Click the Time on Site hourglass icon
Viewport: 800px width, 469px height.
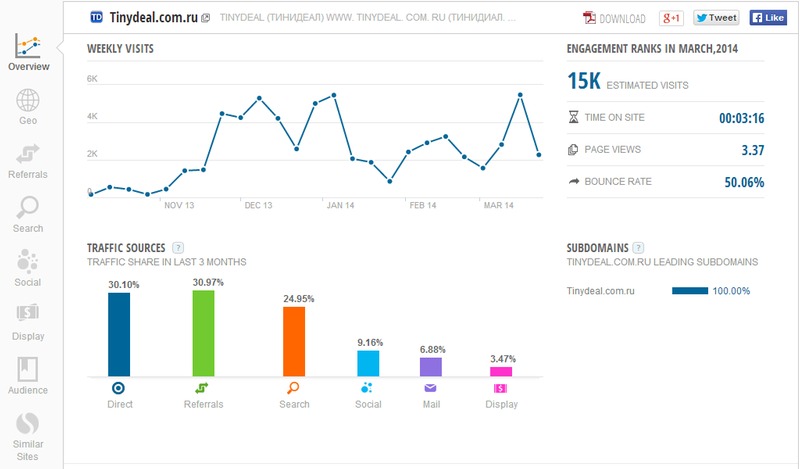pyautogui.click(x=573, y=117)
